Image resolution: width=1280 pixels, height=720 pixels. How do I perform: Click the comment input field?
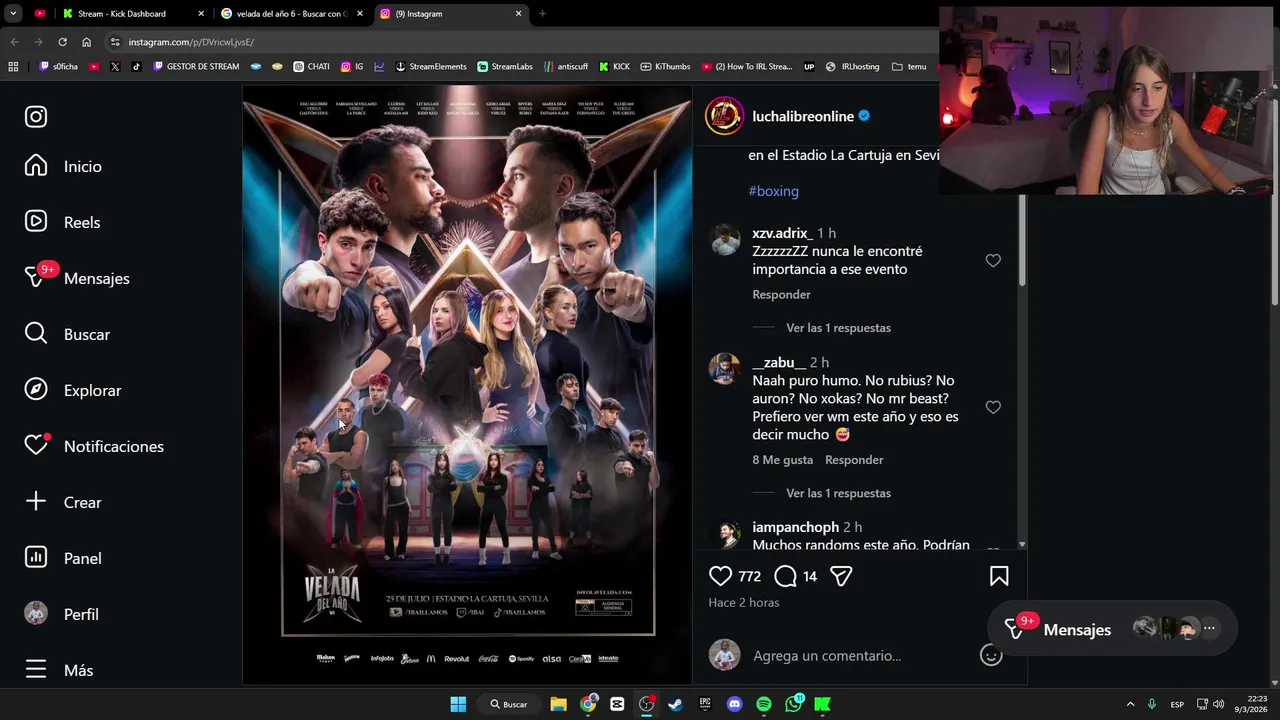tap(860, 656)
